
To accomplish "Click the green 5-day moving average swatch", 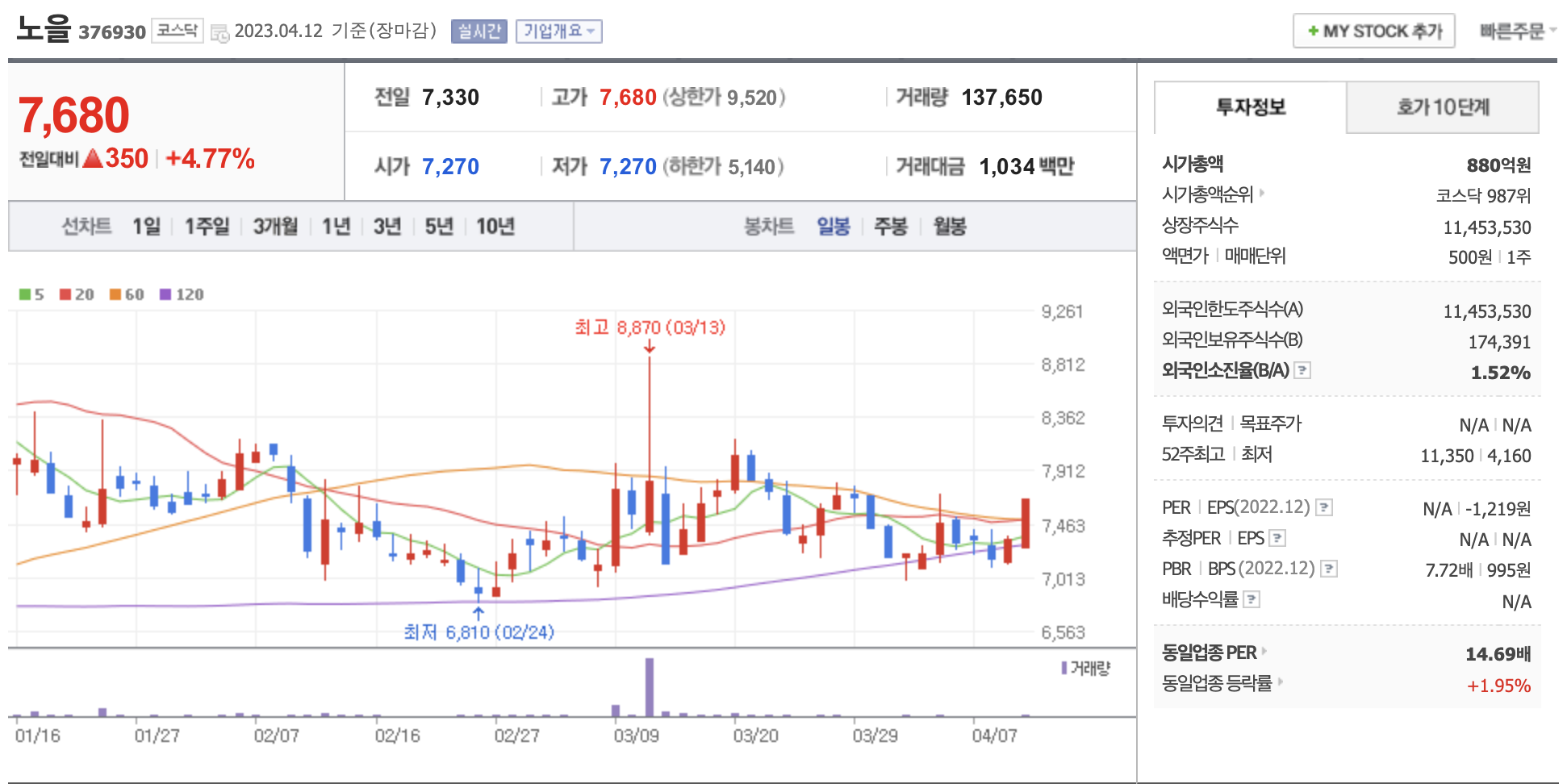I will point(25,294).
